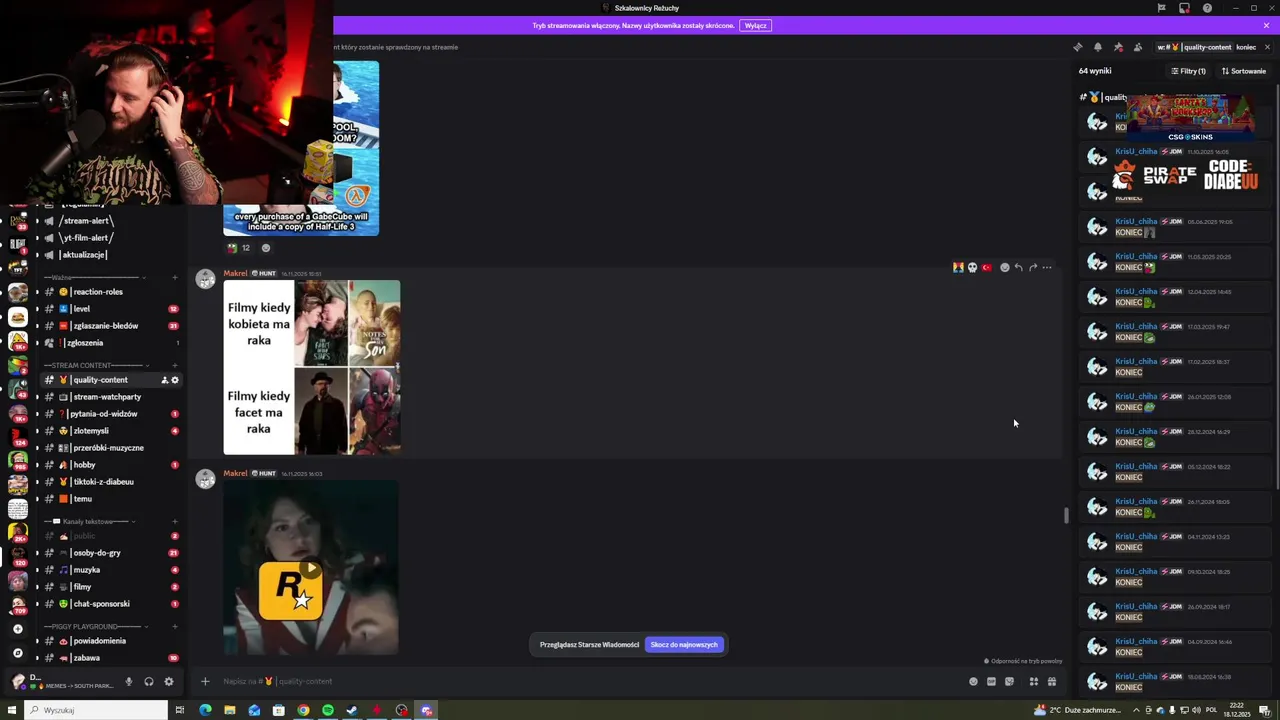
Task: Open pytania-od-widzów channel
Action: click(112, 414)
